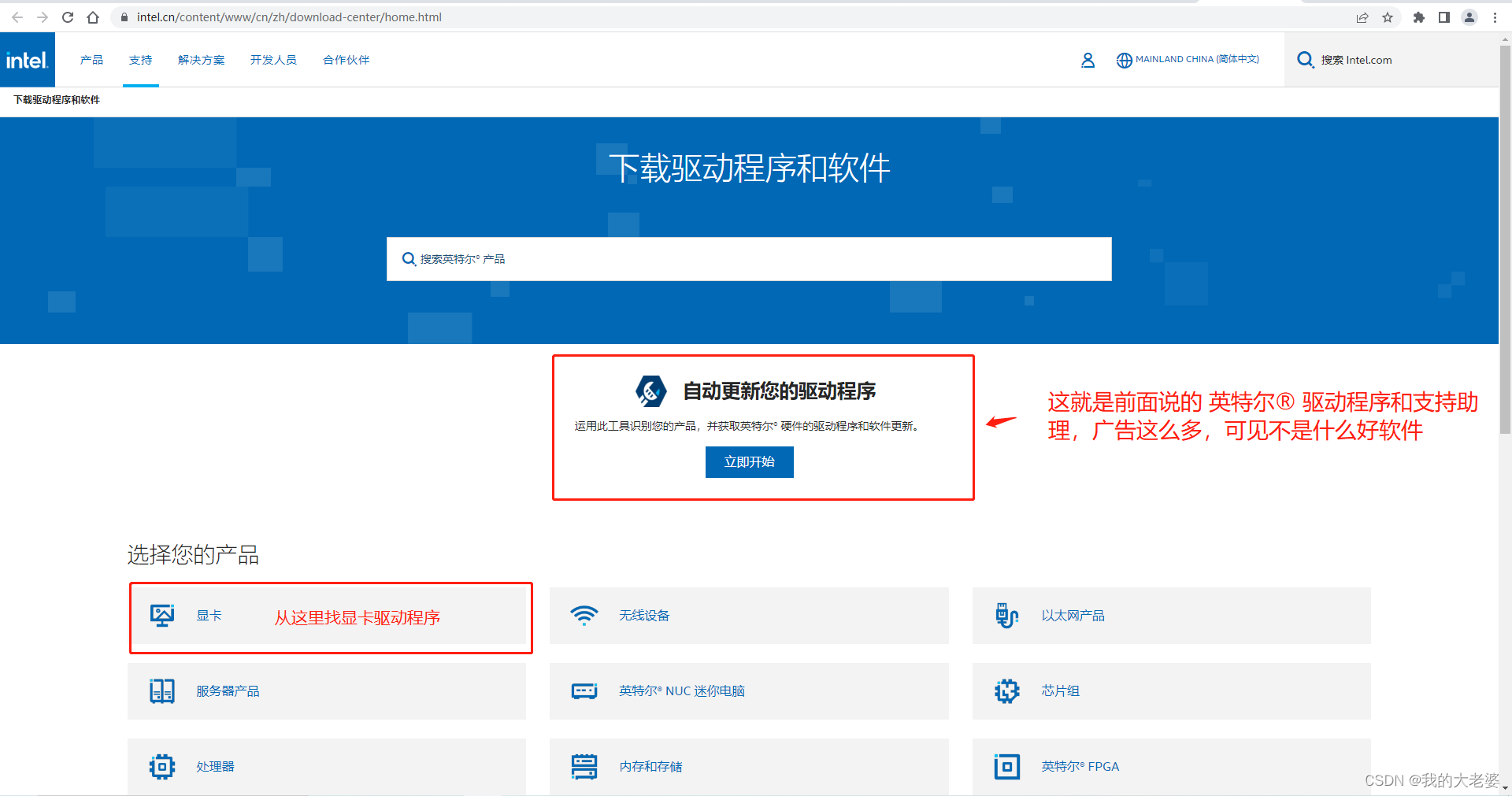Click the browser address bar URL
Image resolution: width=1512 pixels, height=796 pixels.
pyautogui.click(x=289, y=17)
